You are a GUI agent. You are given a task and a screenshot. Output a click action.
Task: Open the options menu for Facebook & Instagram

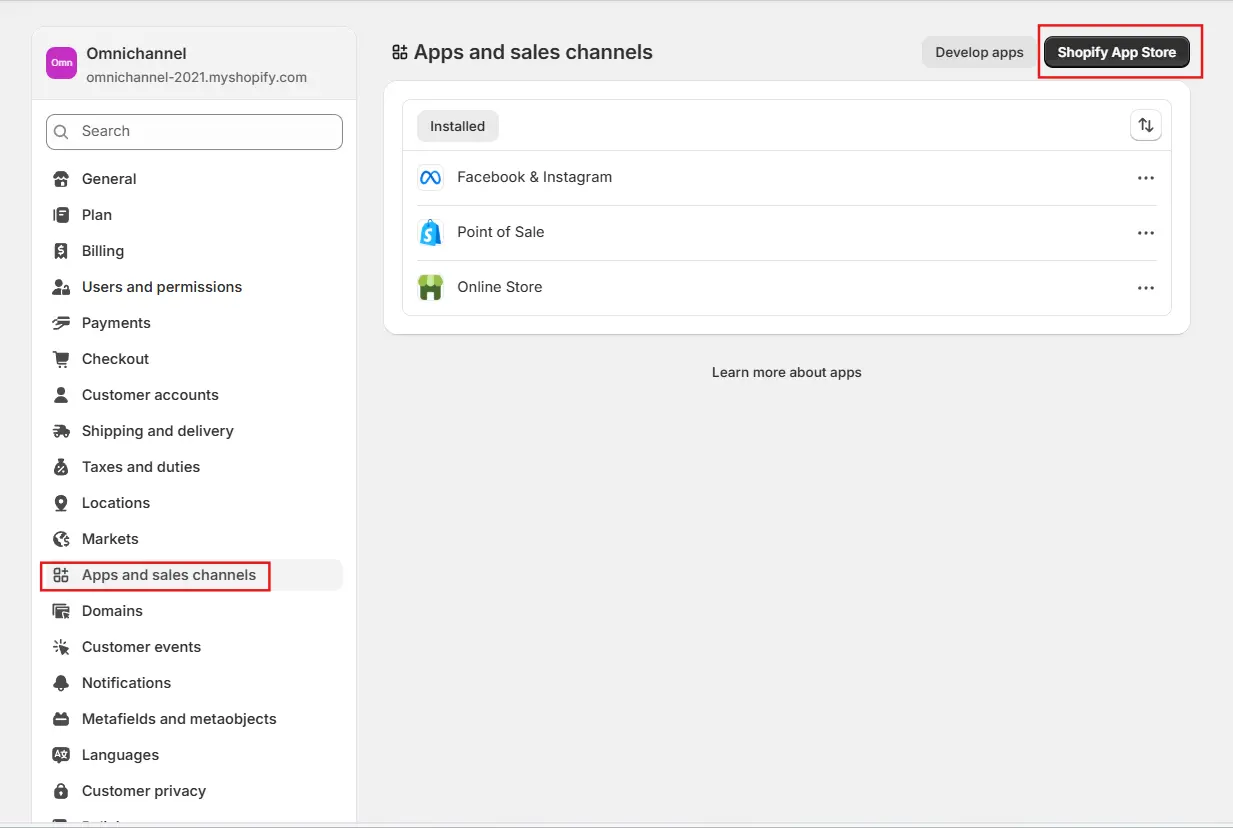click(1146, 177)
